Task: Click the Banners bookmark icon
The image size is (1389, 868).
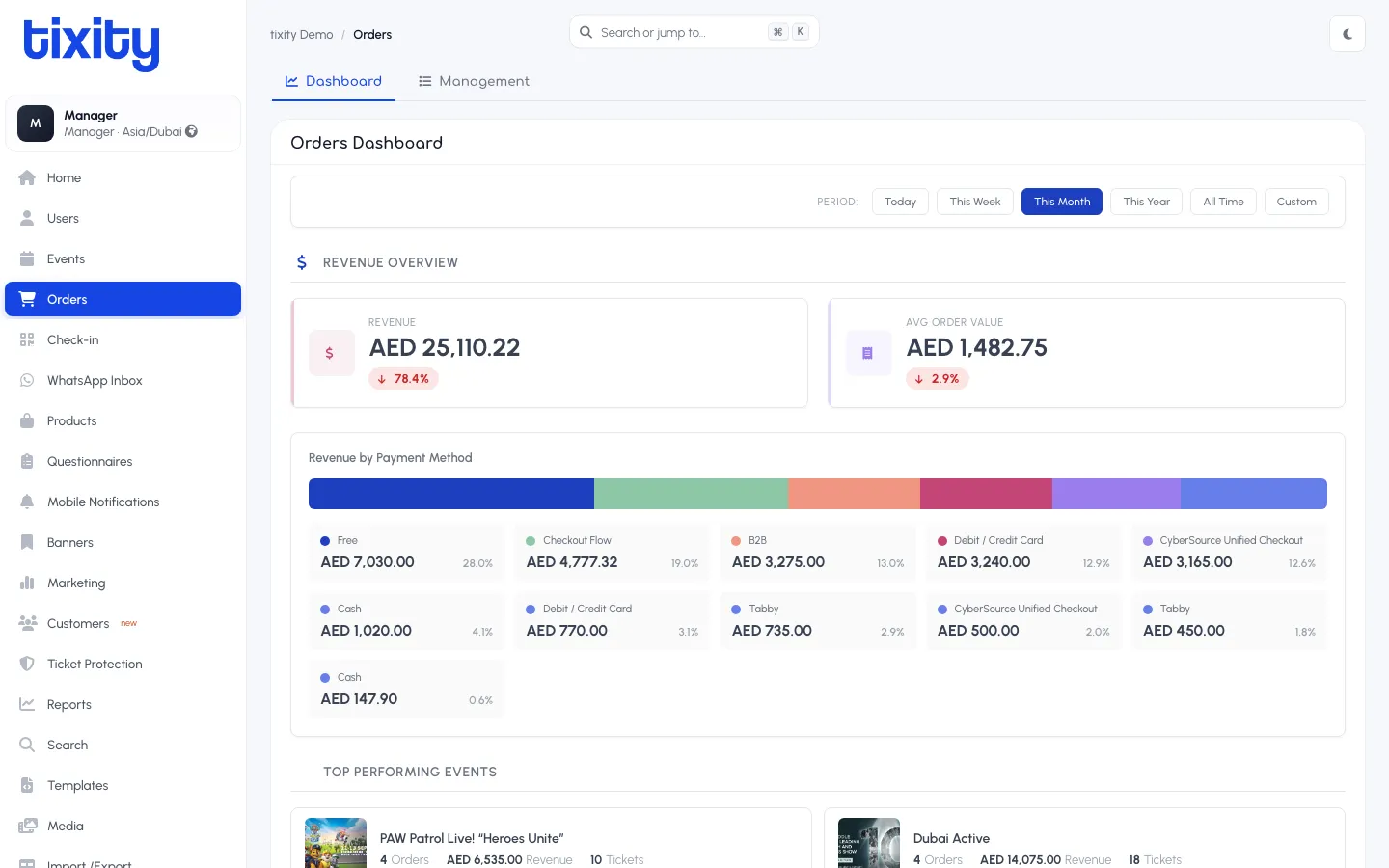Action: [27, 542]
